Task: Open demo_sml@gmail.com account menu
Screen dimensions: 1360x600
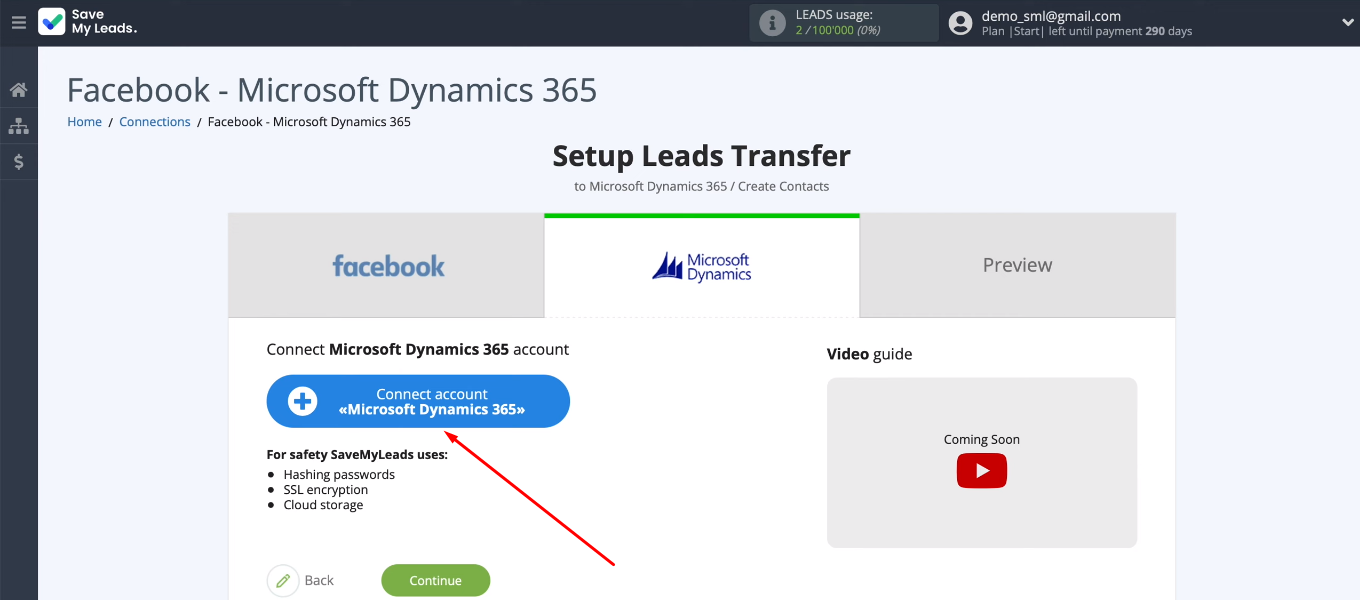Action: (1050, 16)
